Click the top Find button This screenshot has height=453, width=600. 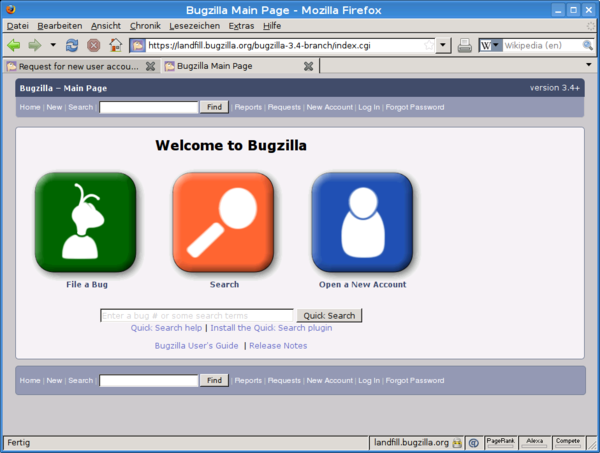pyautogui.click(x=214, y=107)
